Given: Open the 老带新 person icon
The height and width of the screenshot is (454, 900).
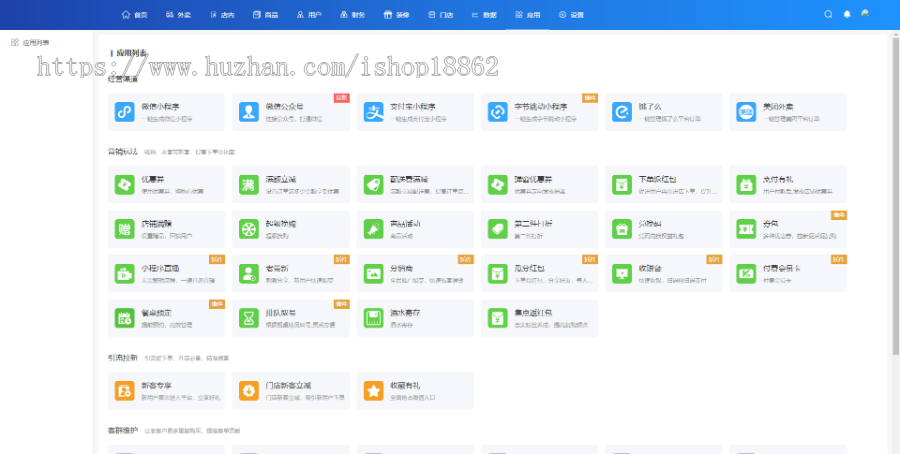Looking at the screenshot, I should coord(249,274).
